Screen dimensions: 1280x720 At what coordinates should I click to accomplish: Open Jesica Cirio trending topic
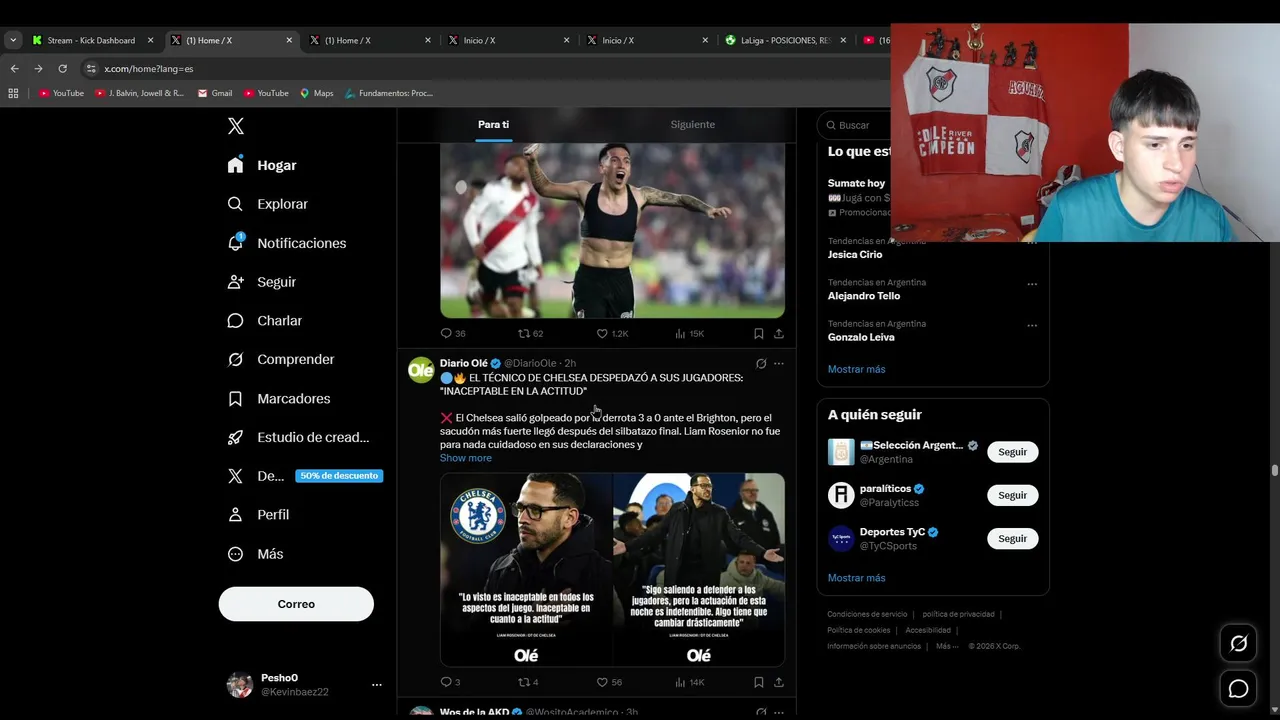855,255
